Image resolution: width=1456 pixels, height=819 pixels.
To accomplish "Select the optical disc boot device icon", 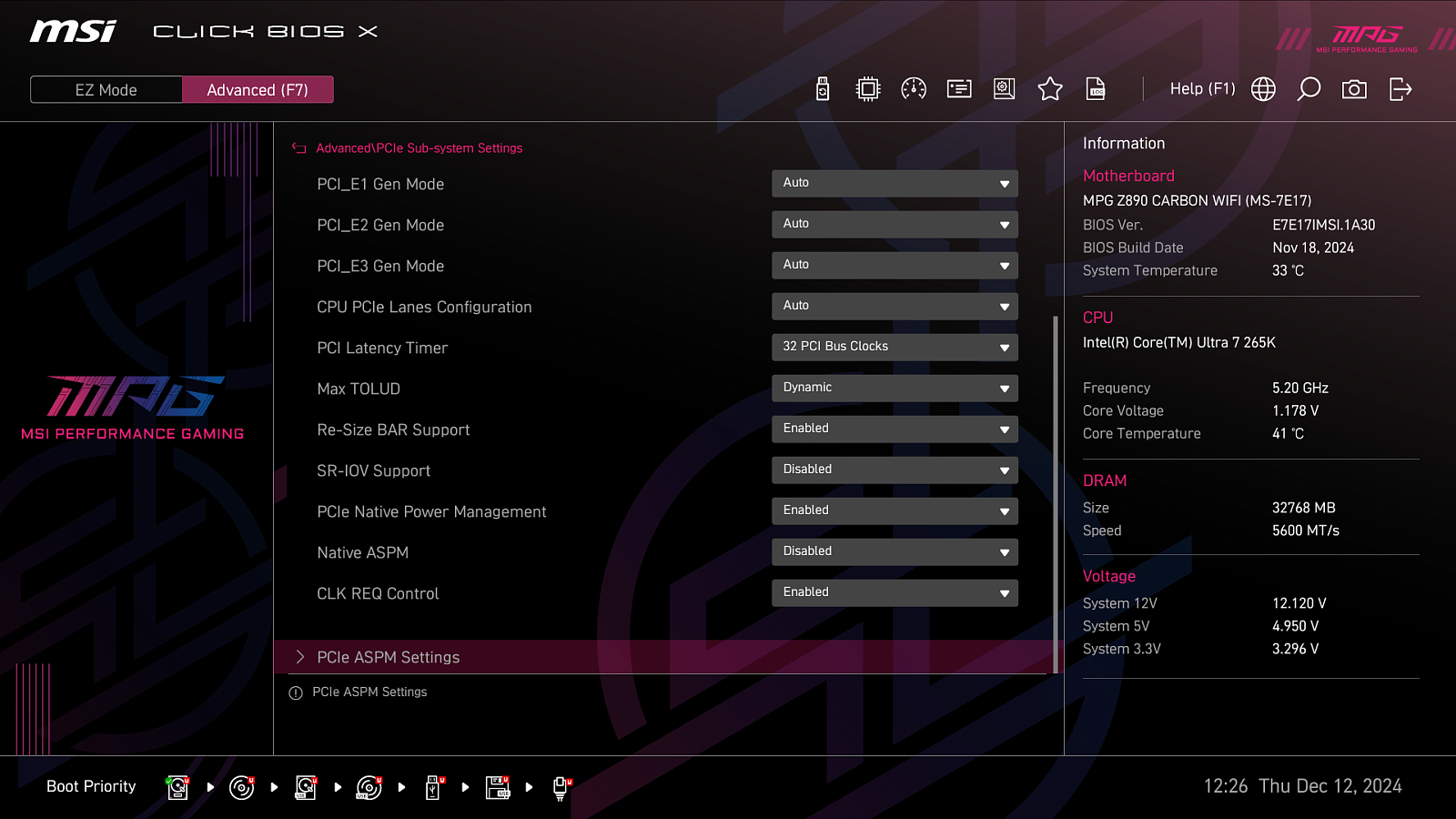I will (x=242, y=787).
